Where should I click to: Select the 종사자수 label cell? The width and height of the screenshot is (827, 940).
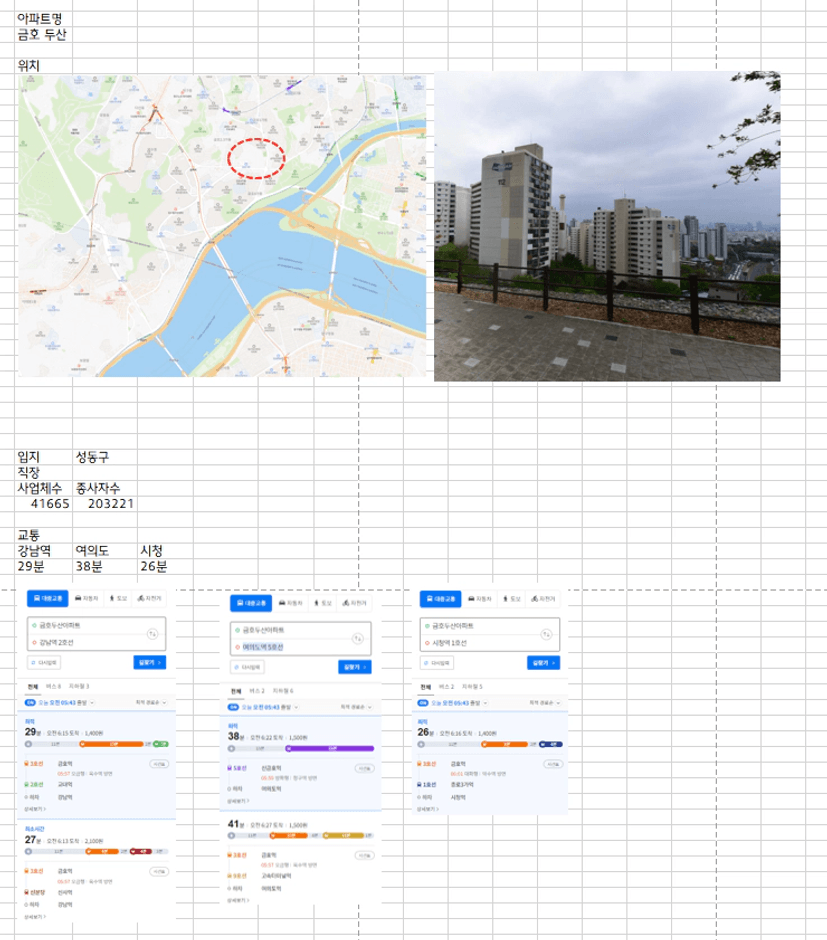click(x=105, y=488)
